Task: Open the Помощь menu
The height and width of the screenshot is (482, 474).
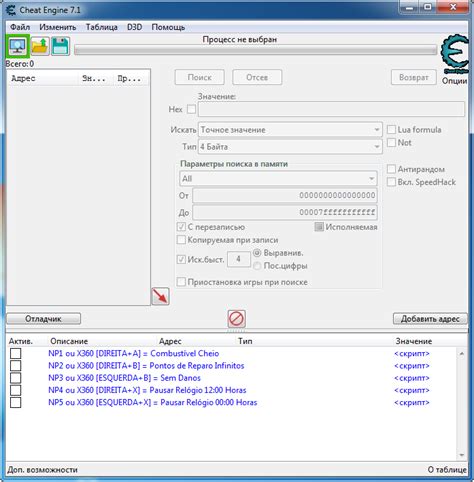Action: 168,27
